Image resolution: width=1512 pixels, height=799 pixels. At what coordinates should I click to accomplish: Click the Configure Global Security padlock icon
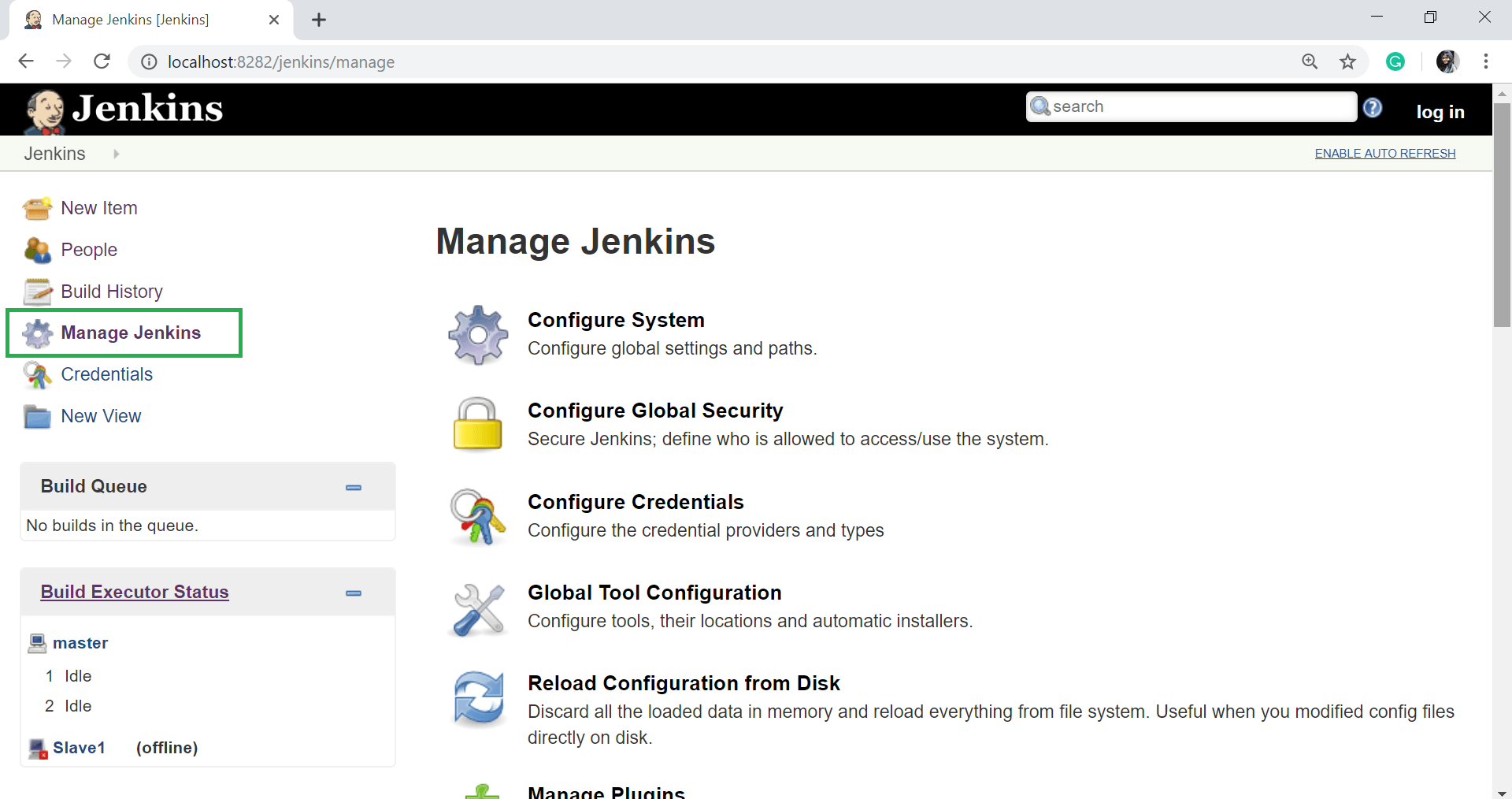477,424
